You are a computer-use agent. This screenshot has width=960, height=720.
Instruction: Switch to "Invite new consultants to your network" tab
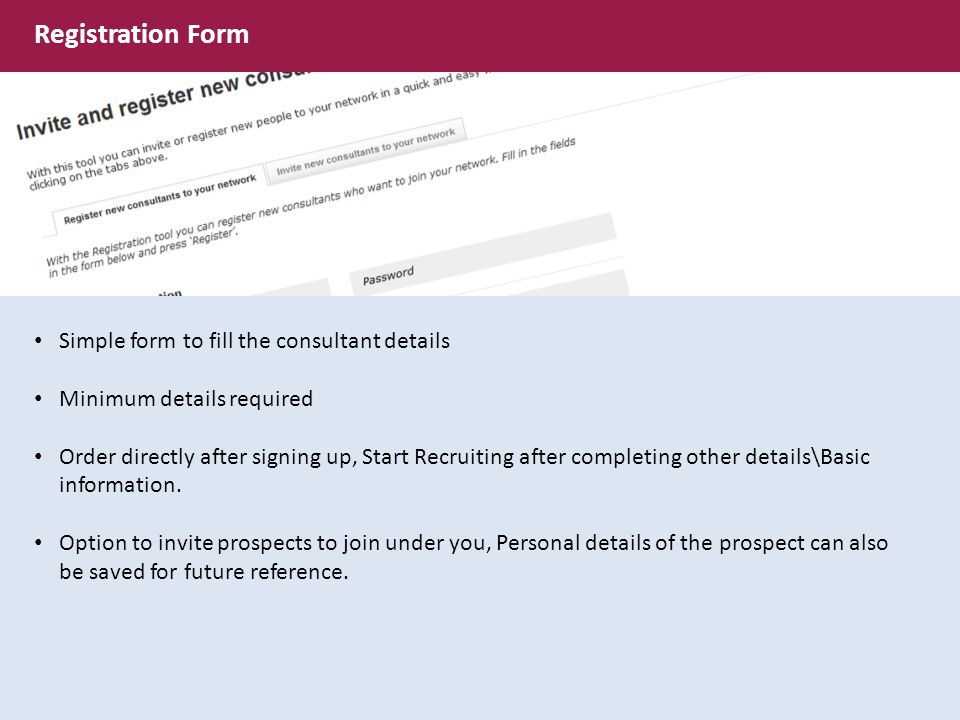point(366,151)
